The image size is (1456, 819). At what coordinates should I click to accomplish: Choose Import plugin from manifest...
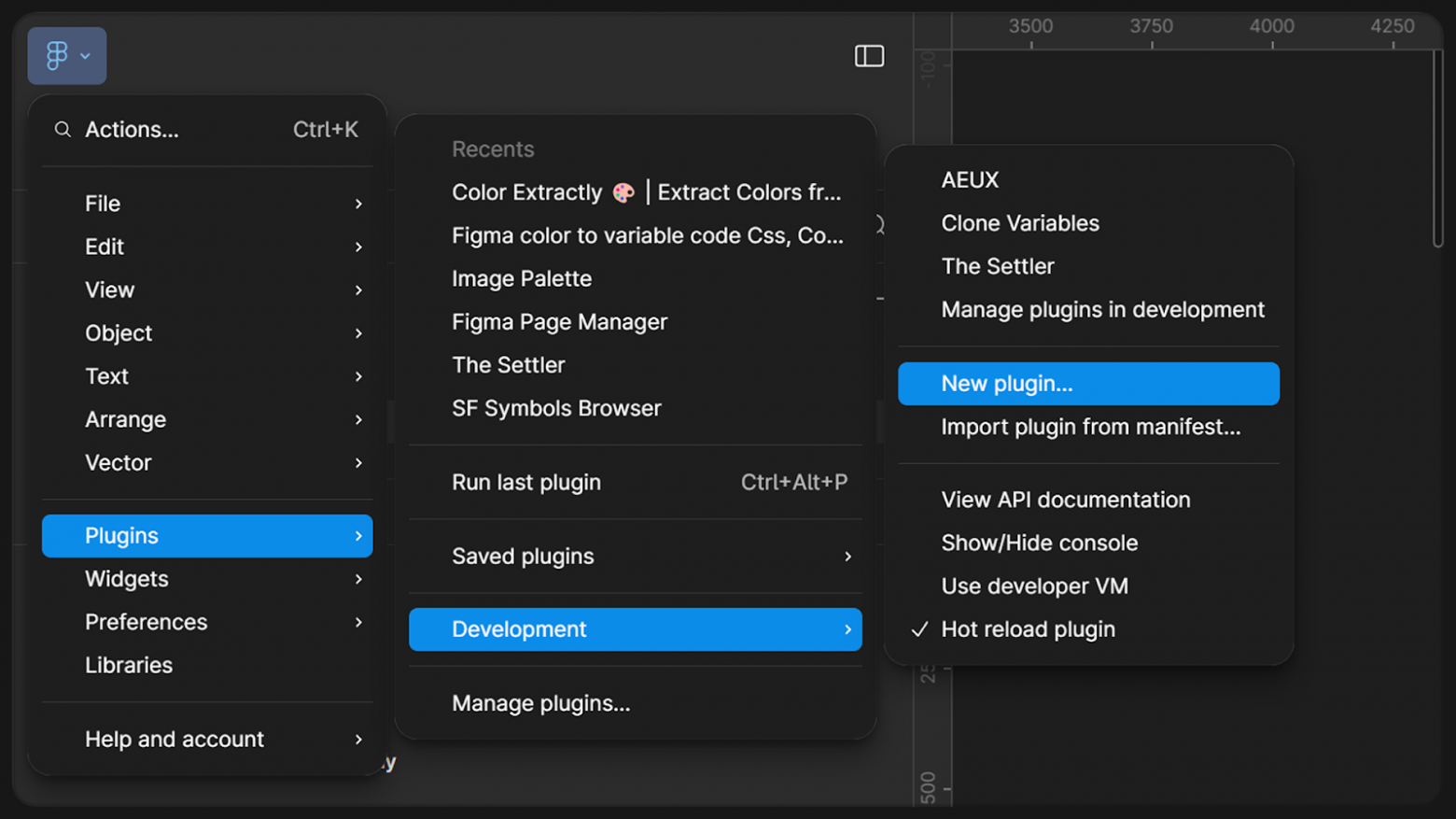pyautogui.click(x=1090, y=427)
